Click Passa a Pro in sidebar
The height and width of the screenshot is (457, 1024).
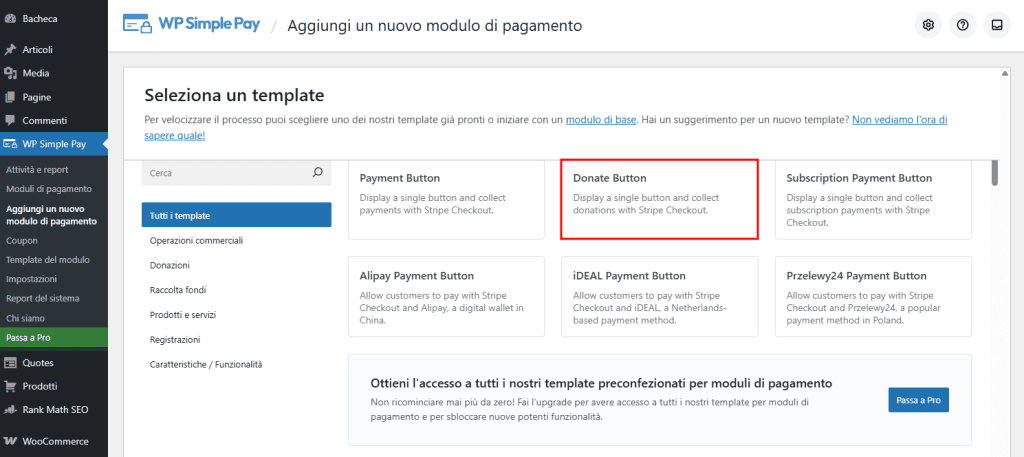pyautogui.click(x=54, y=338)
